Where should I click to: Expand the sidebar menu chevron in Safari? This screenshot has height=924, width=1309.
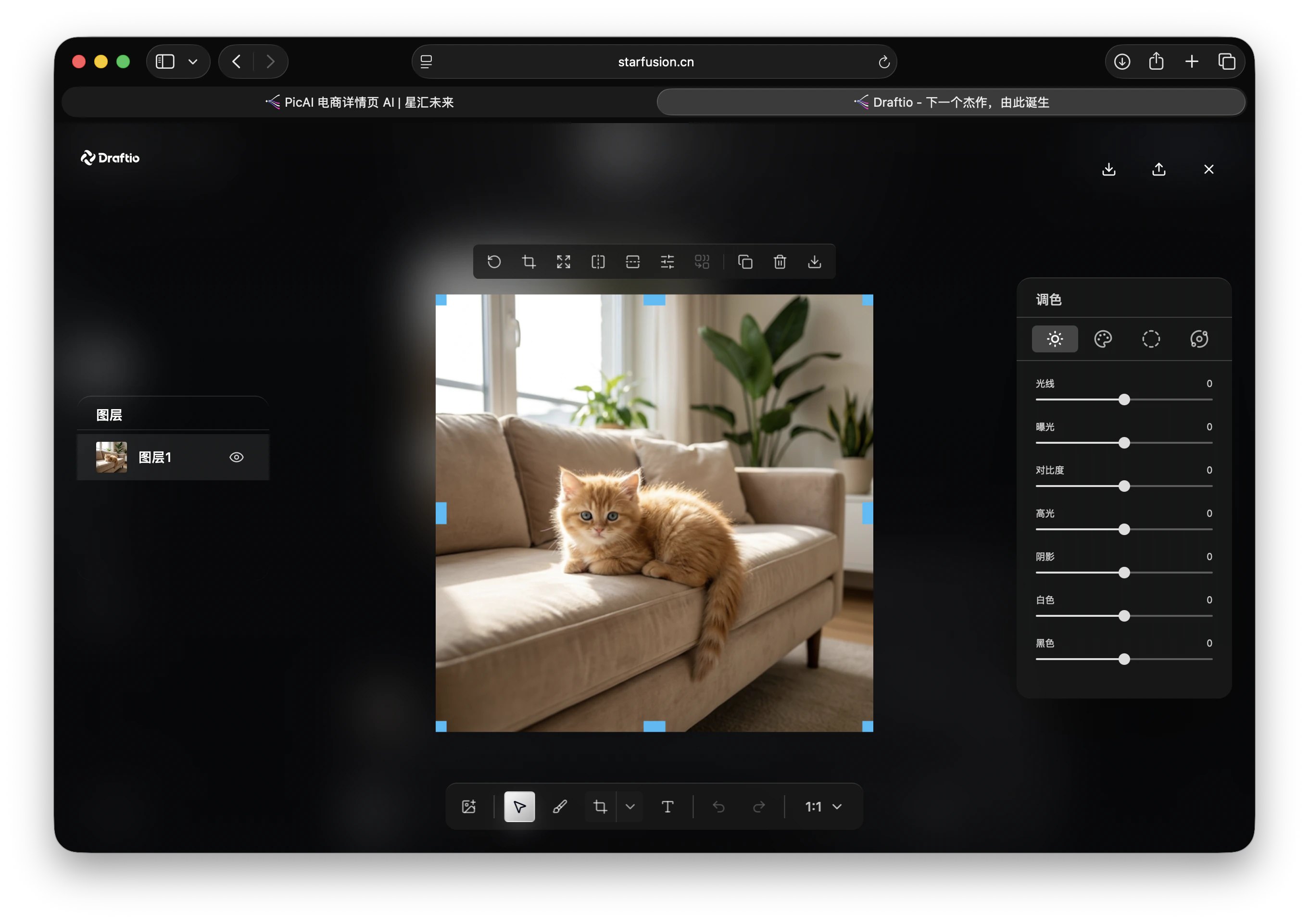[193, 62]
